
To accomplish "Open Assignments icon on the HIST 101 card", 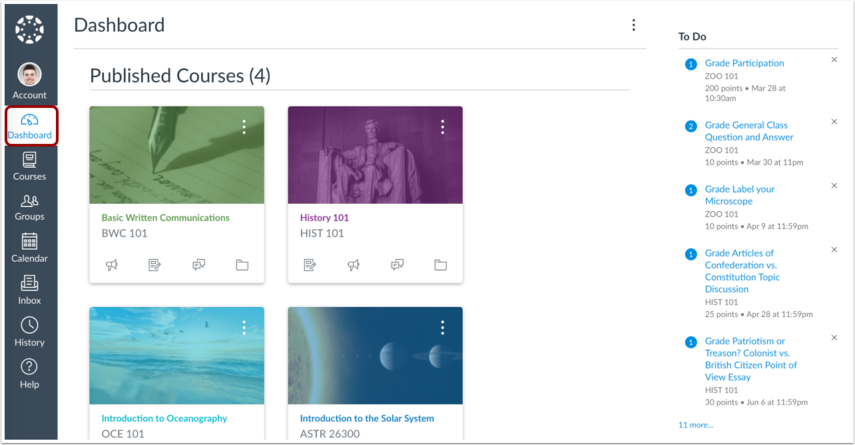I will [x=310, y=265].
